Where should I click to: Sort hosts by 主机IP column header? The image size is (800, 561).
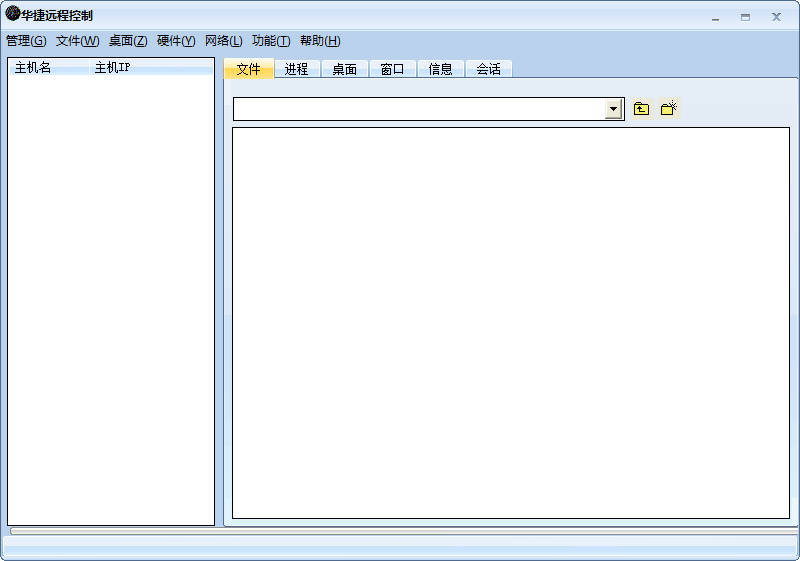[x=151, y=67]
